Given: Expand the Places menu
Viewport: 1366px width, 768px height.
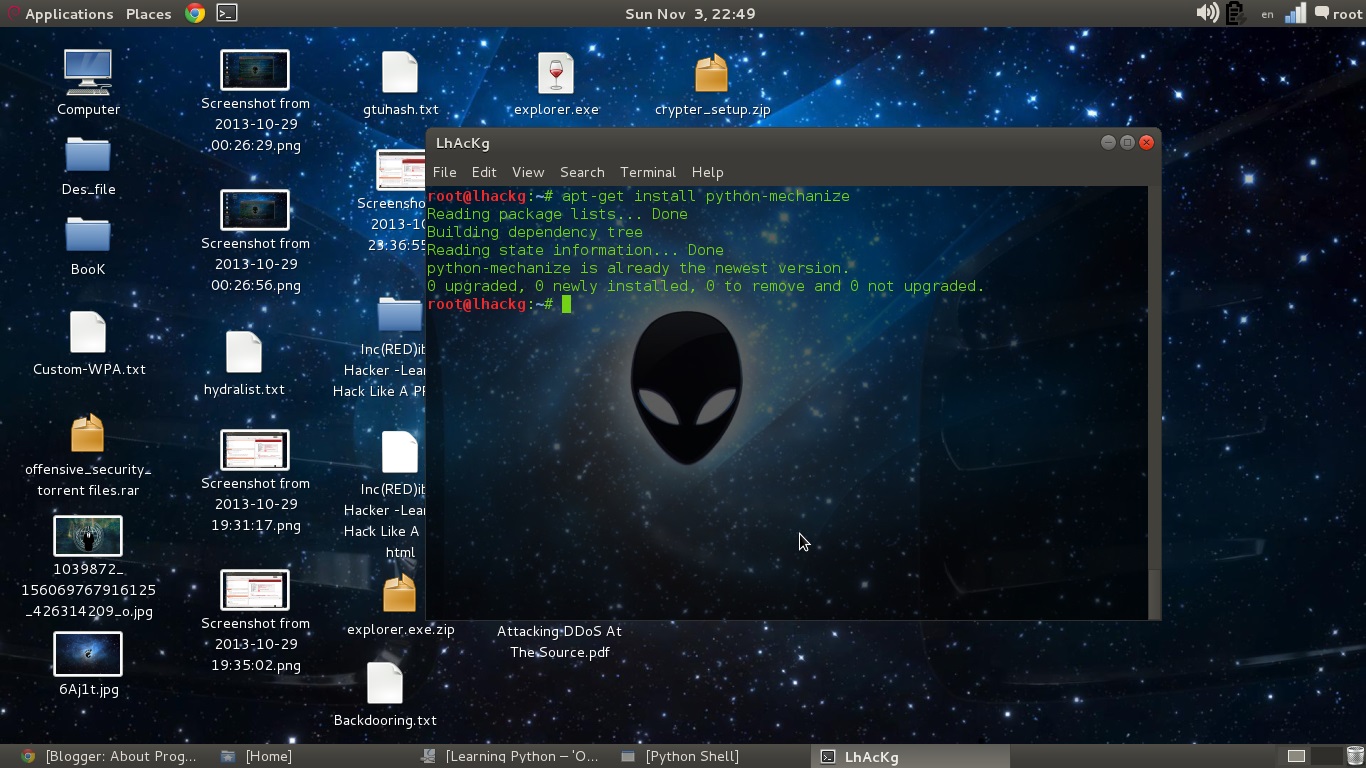Looking at the screenshot, I should point(147,13).
